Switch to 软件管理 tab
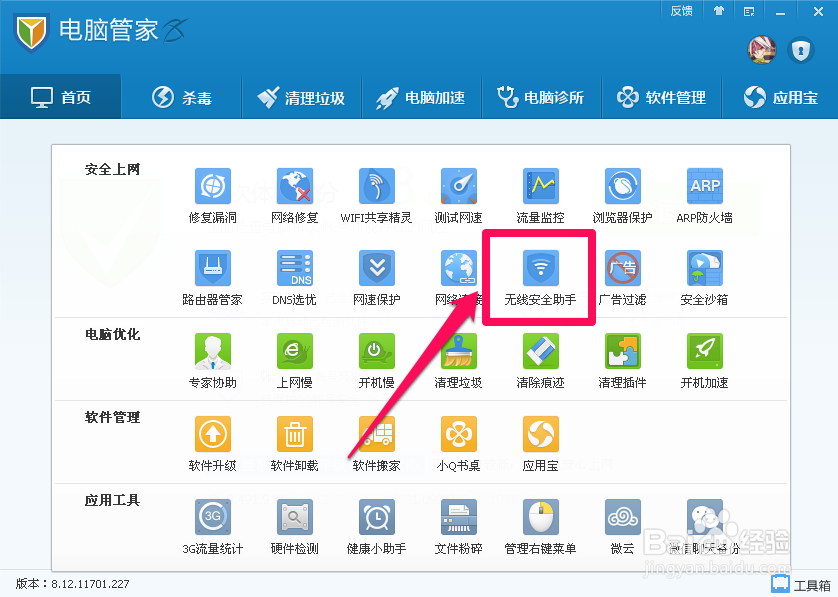The height and width of the screenshot is (597, 838). tap(662, 97)
